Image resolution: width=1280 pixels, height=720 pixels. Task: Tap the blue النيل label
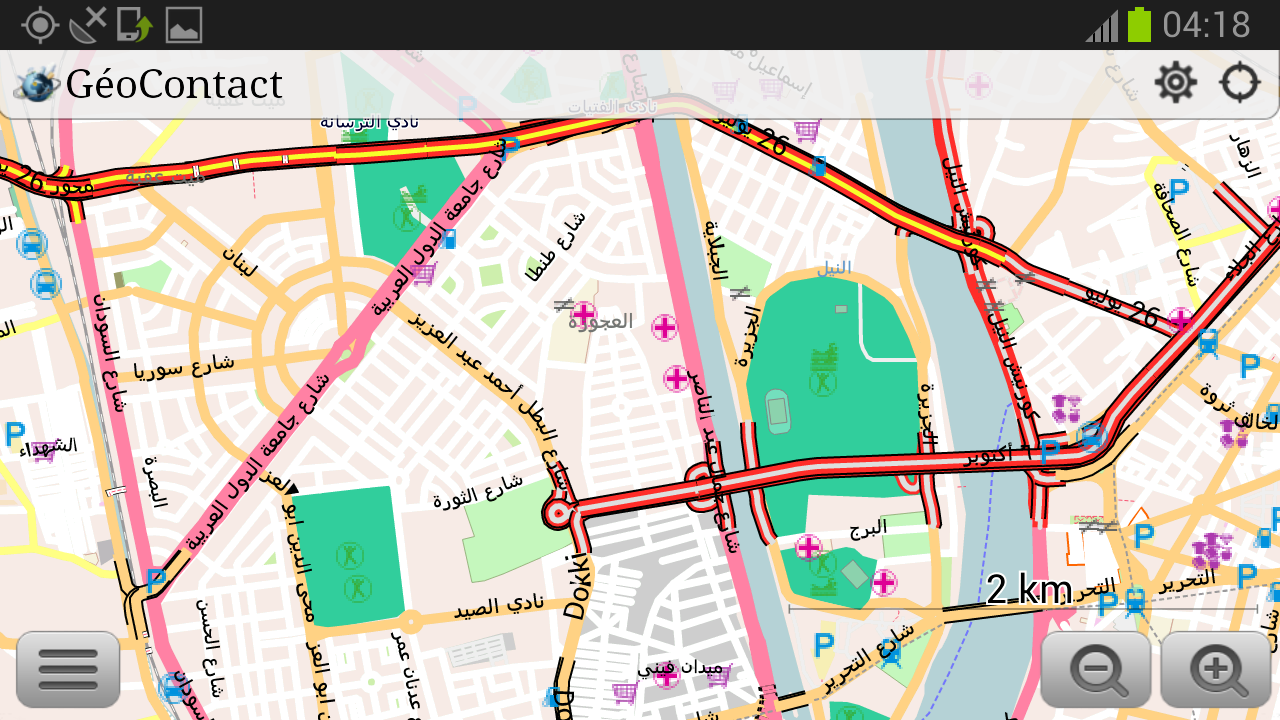coord(834,267)
